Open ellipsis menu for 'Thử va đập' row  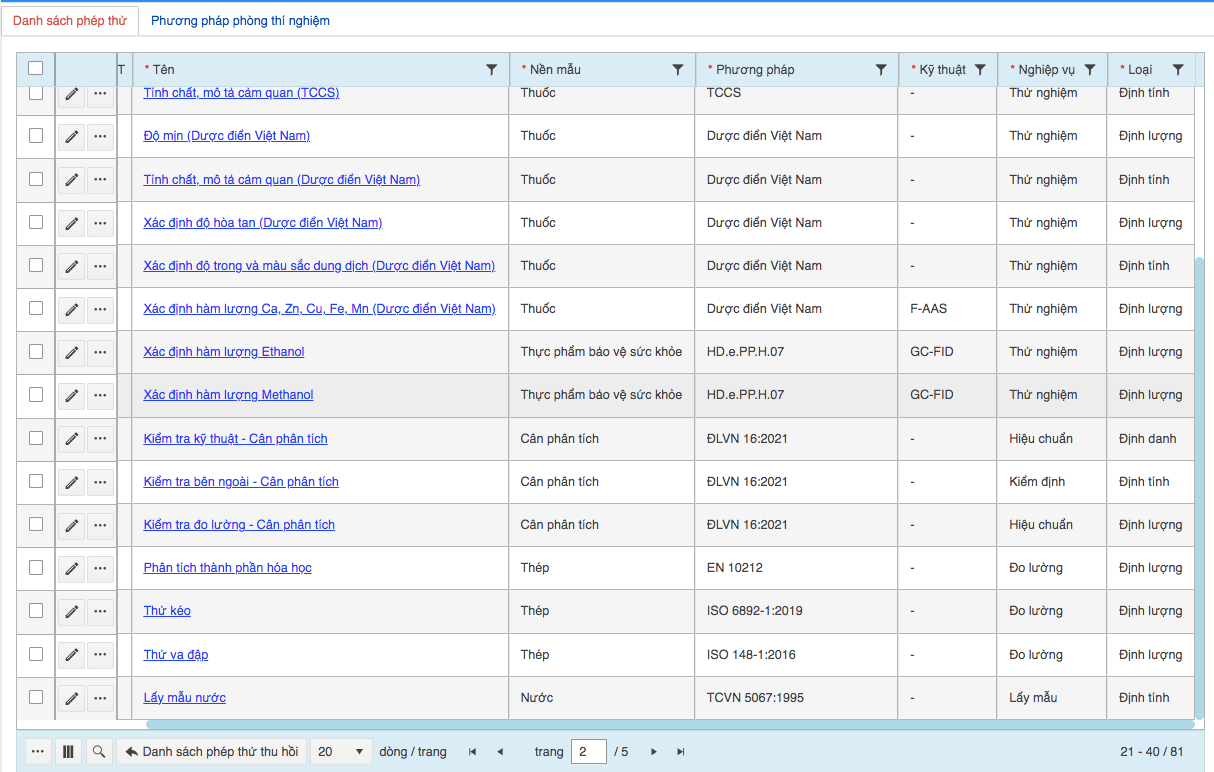pos(100,656)
